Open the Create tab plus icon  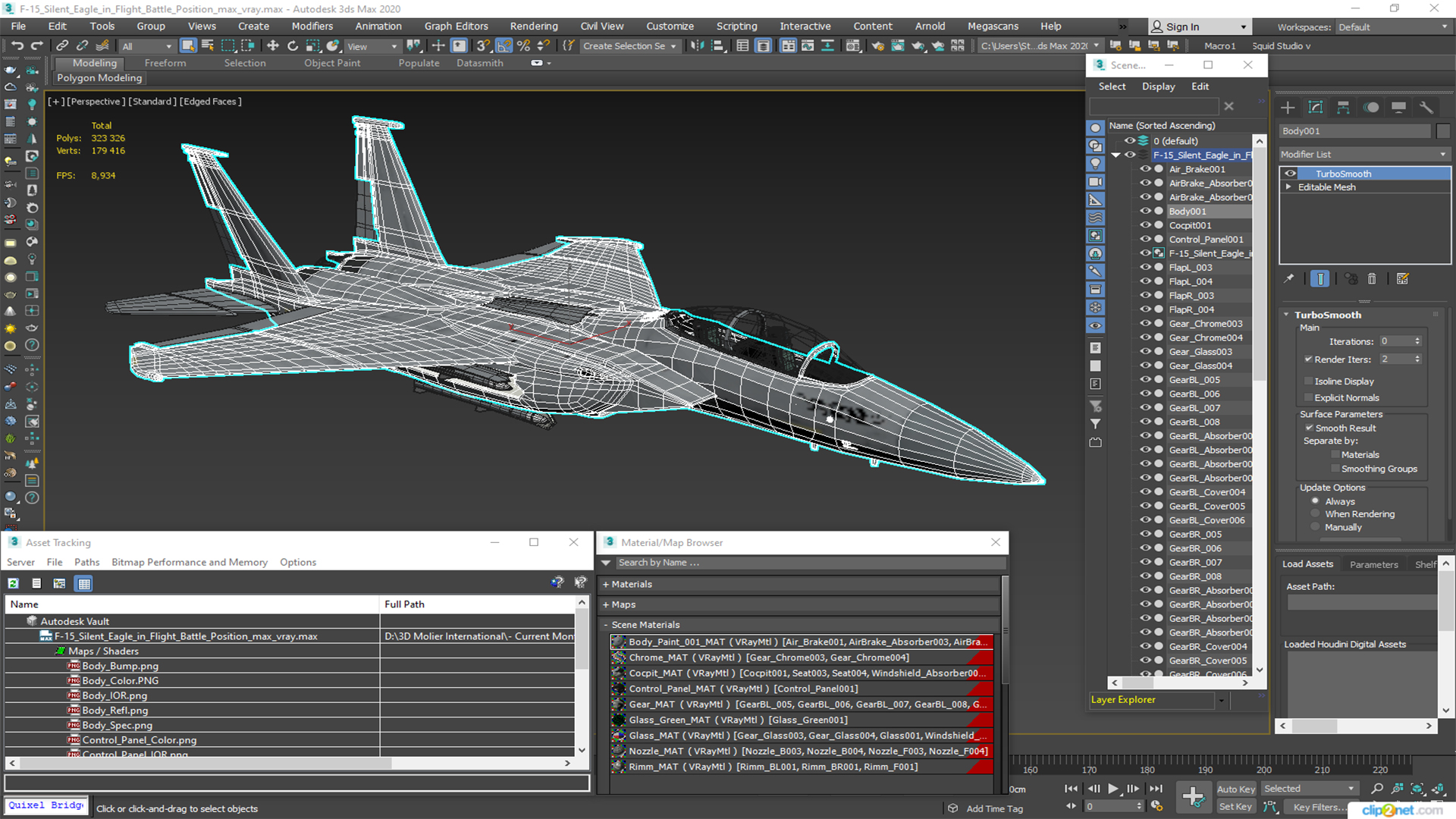[x=1288, y=107]
